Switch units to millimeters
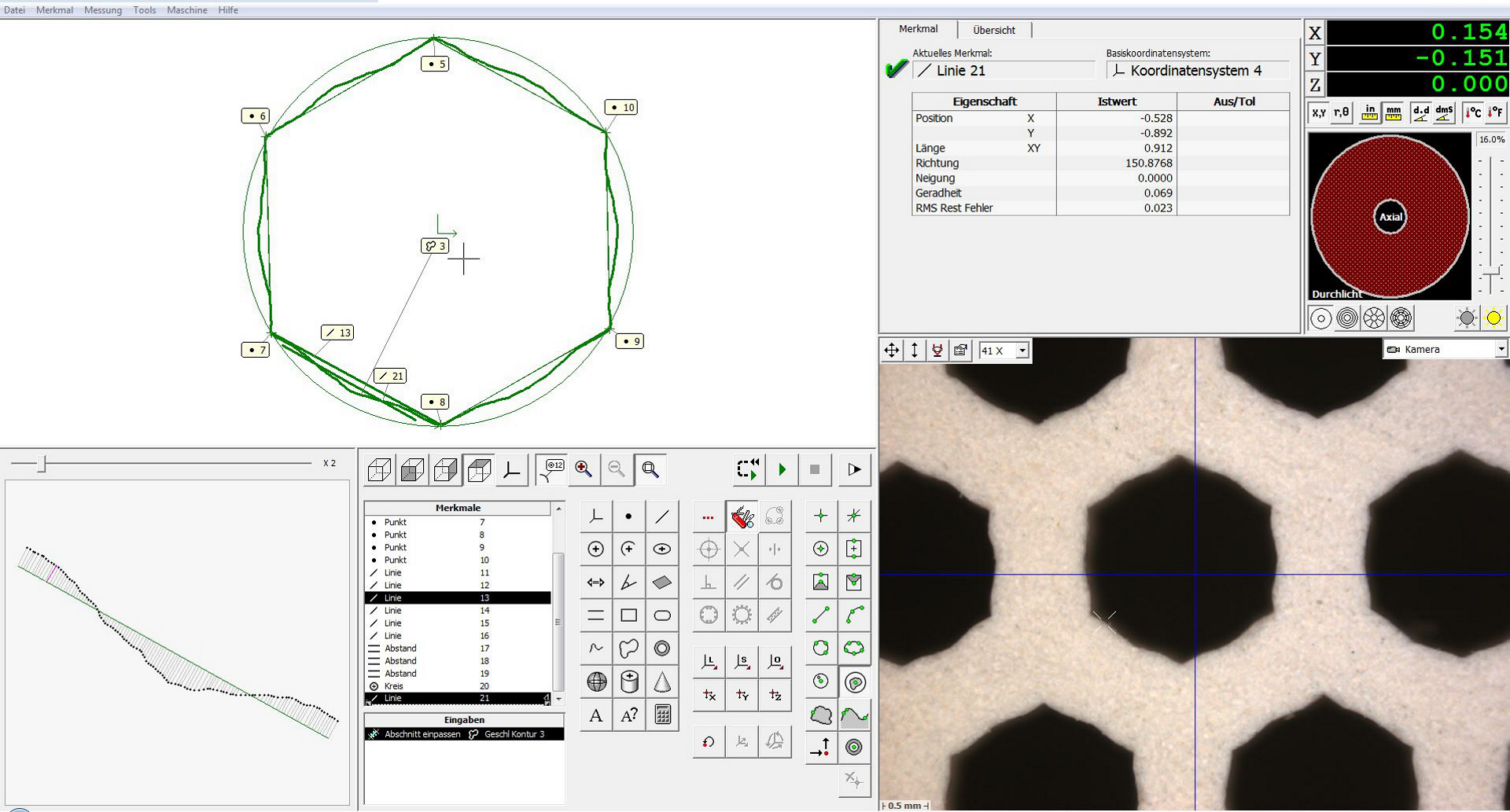Image resolution: width=1510 pixels, height=812 pixels. click(1394, 113)
